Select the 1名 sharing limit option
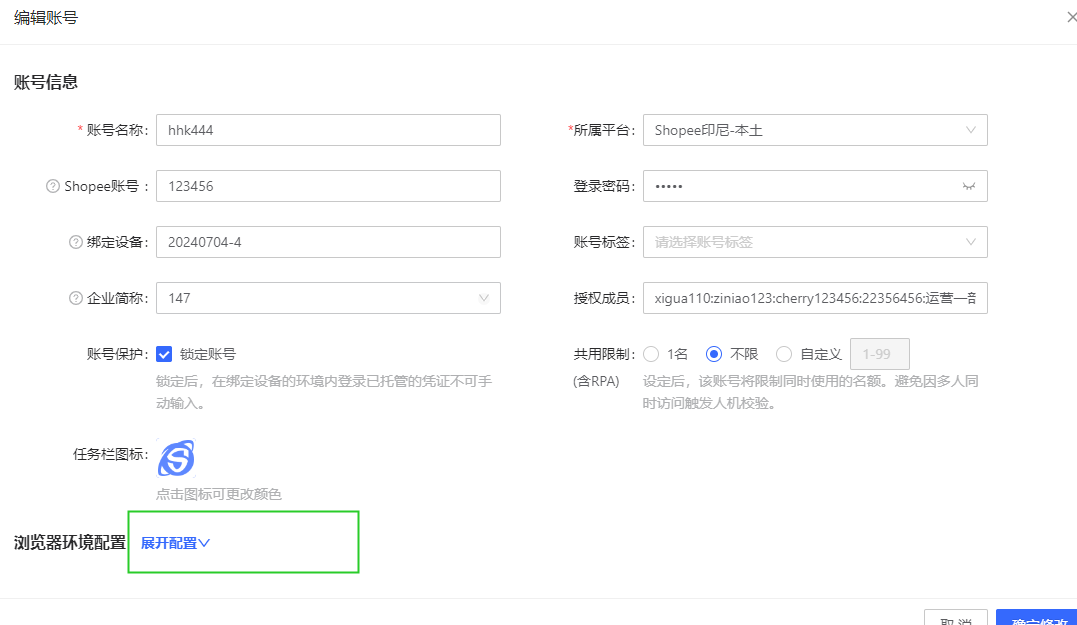Image resolution: width=1077 pixels, height=625 pixels. 652,354
